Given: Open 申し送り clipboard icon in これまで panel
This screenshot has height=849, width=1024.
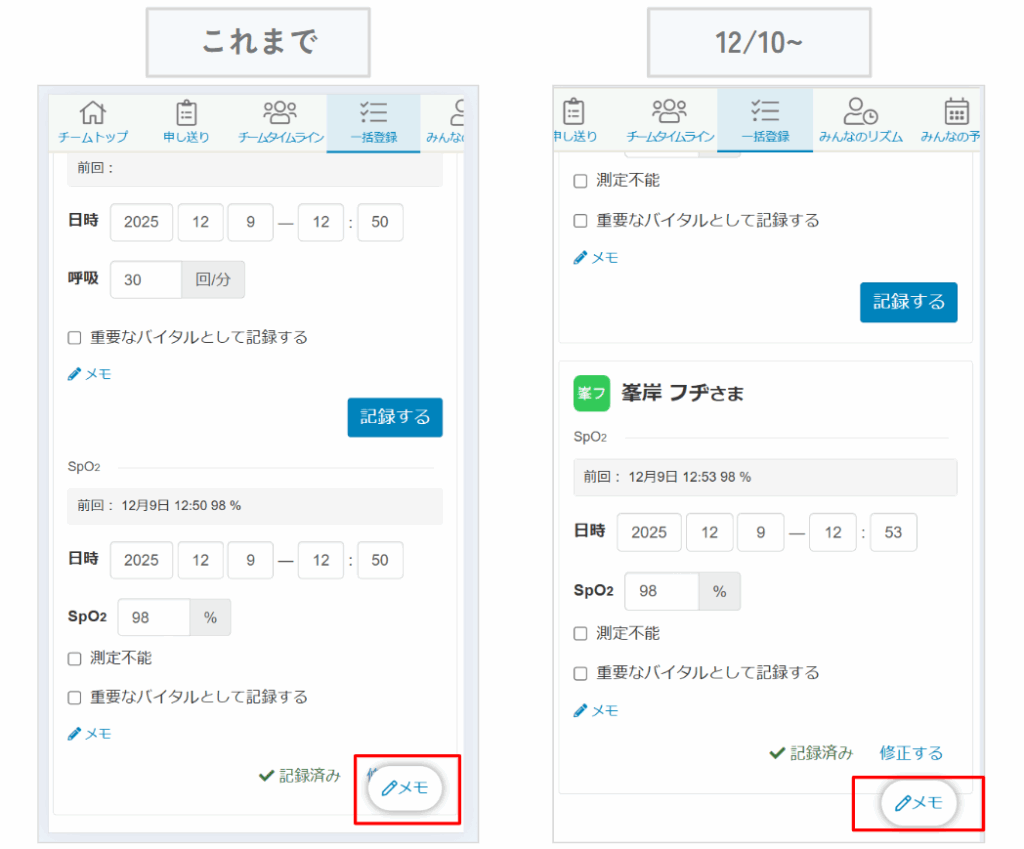Looking at the screenshot, I should [x=186, y=113].
